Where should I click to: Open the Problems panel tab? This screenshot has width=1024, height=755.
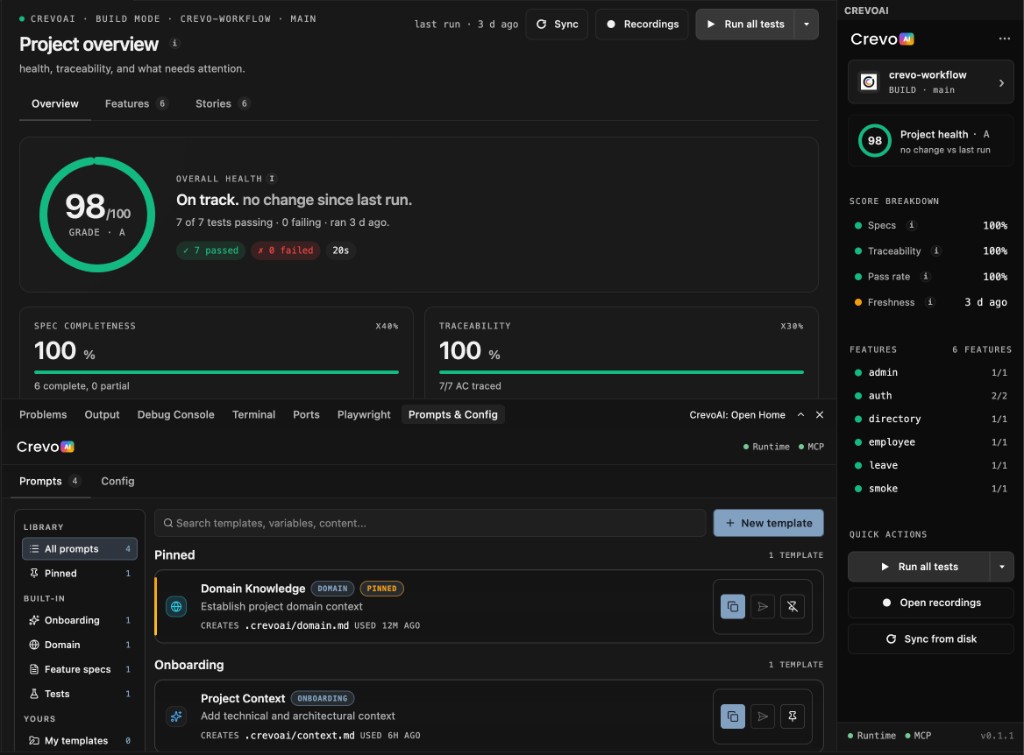(x=43, y=415)
